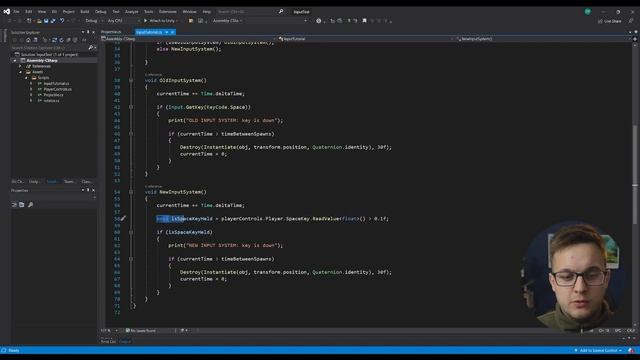Open the Build menu
The width and height of the screenshot is (640, 360).
84,12
